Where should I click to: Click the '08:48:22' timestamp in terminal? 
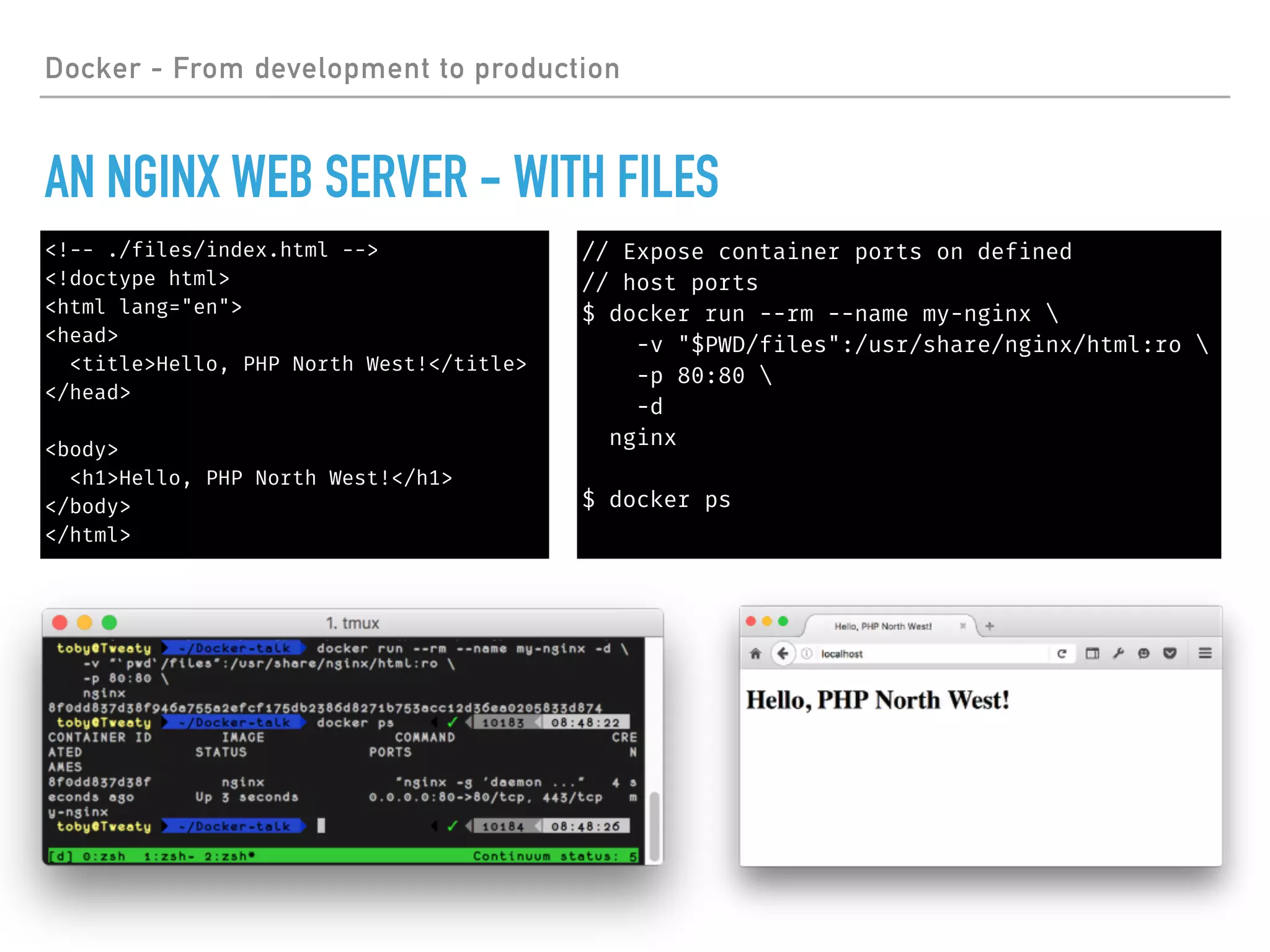click(585, 723)
